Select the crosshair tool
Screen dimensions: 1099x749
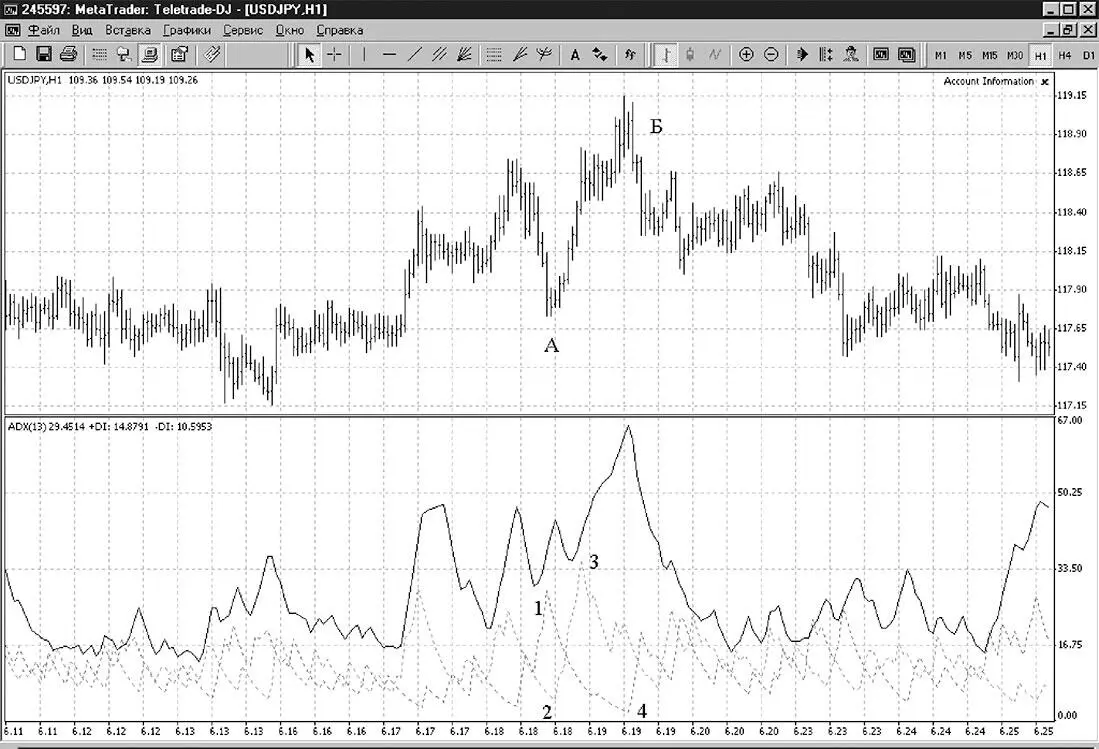click(x=334, y=54)
